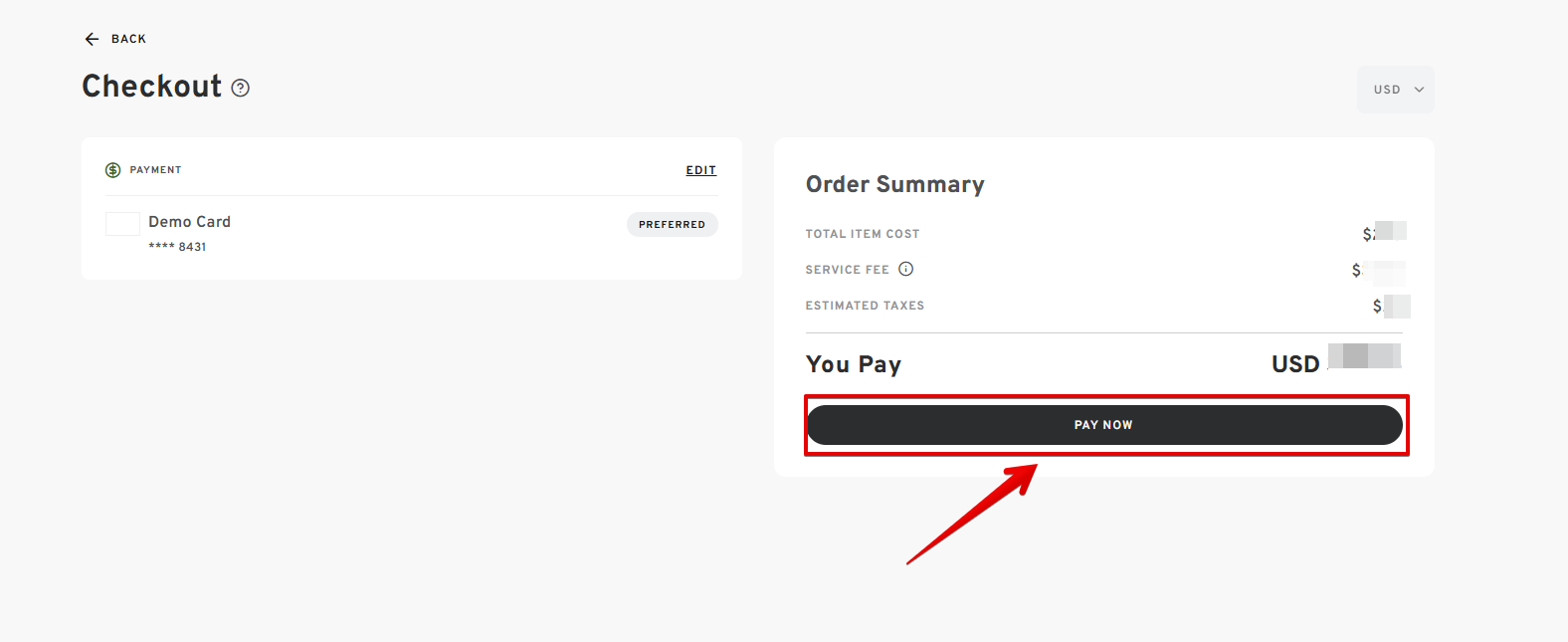Expand the USD currency dropdown

[1396, 90]
